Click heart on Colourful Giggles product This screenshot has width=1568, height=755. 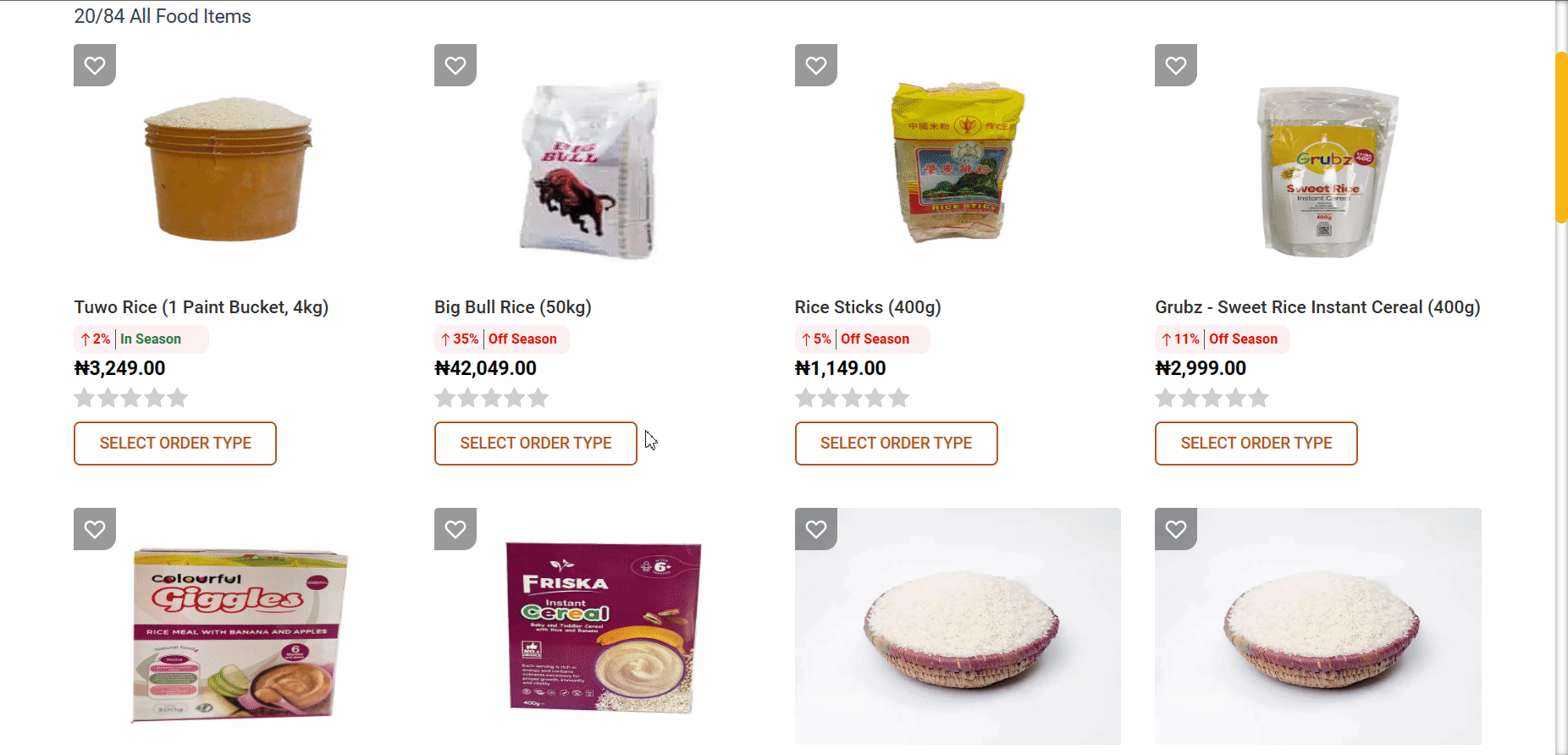point(95,529)
